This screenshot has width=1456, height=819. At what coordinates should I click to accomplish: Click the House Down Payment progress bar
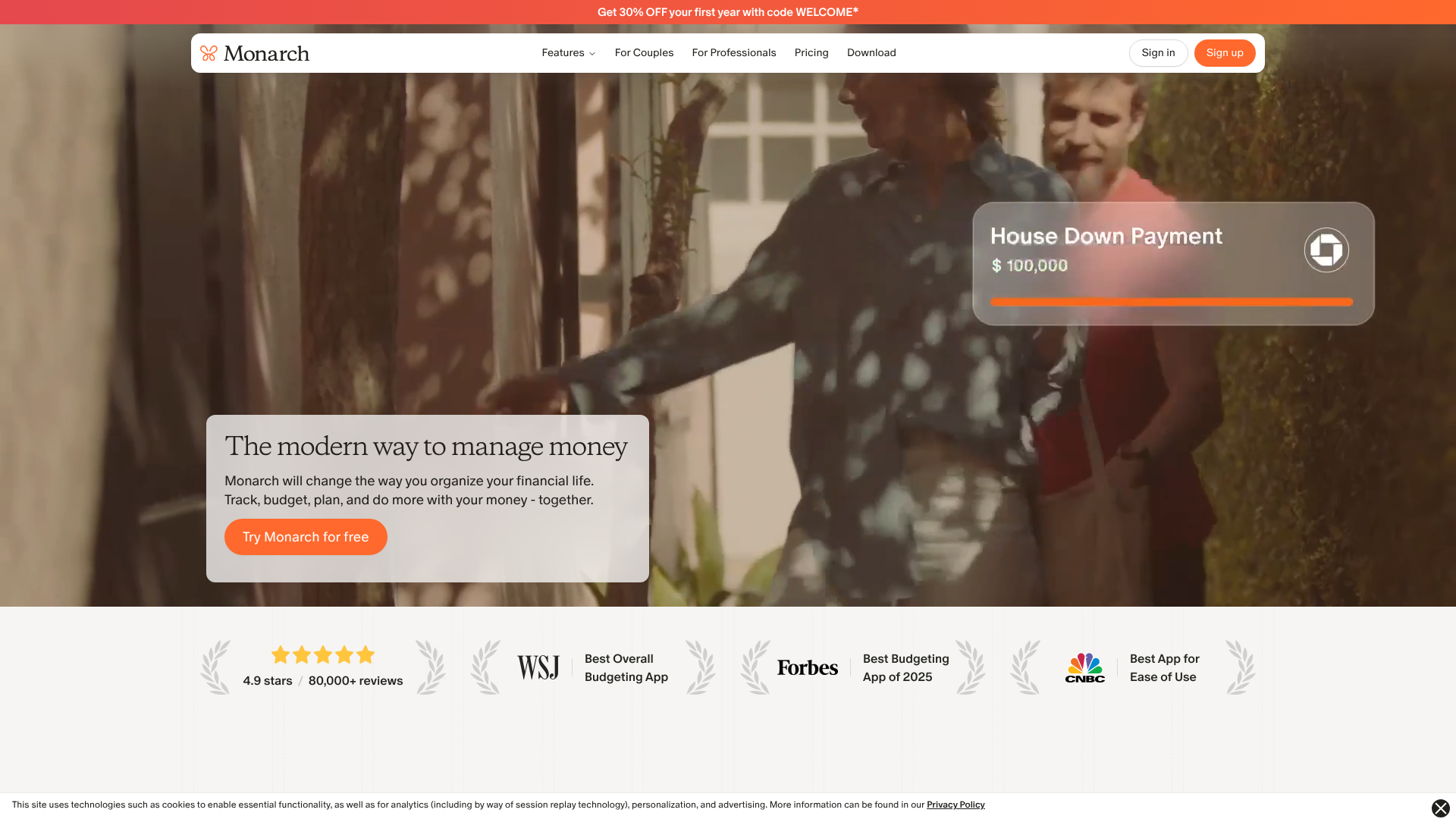(x=1171, y=302)
